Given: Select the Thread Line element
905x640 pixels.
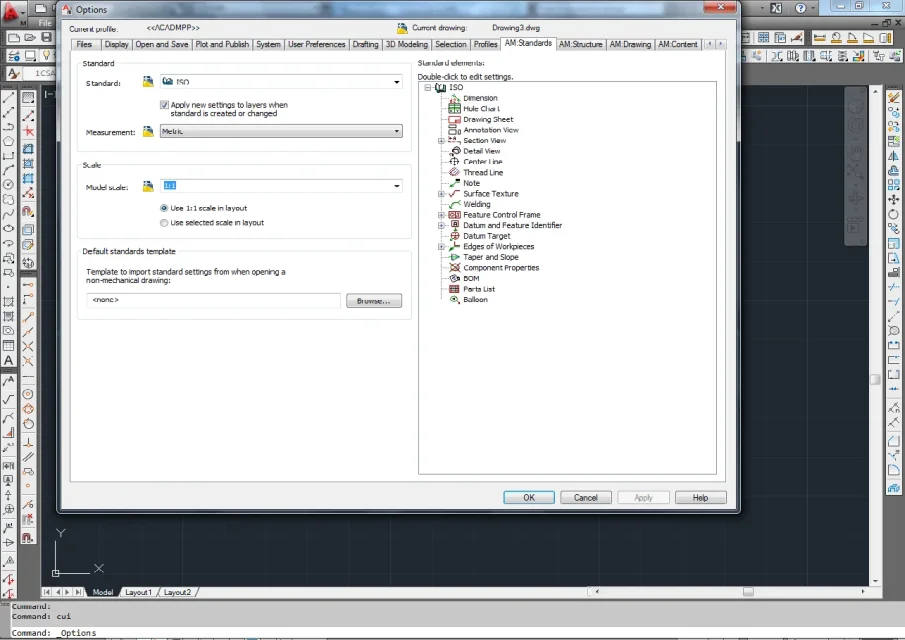Looking at the screenshot, I should pos(483,173).
